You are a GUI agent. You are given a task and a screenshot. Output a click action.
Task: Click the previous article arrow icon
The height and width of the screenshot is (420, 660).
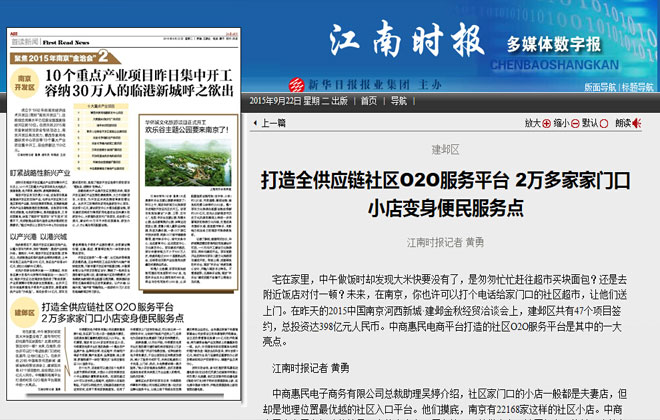[254, 123]
